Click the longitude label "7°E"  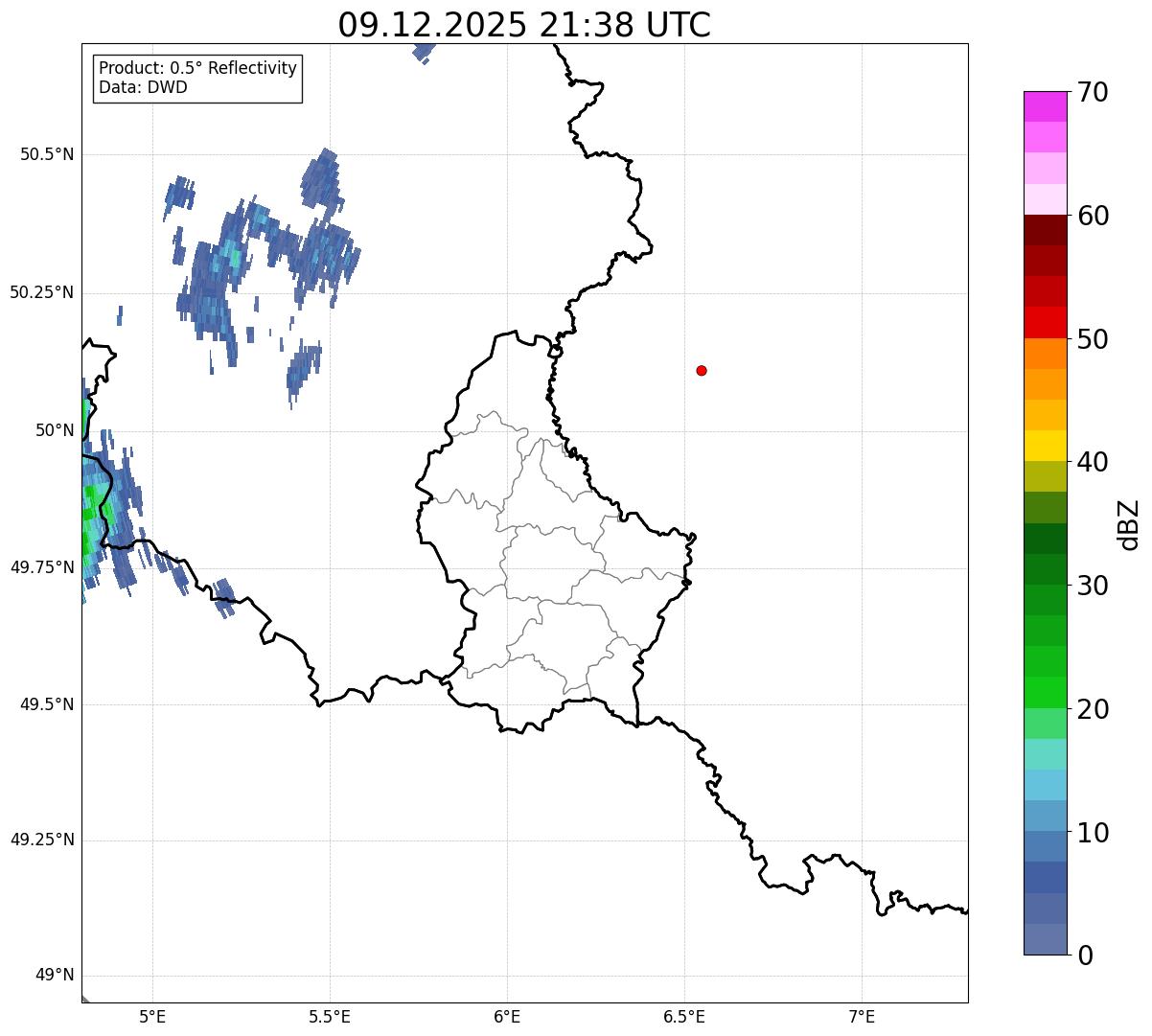862,1016
